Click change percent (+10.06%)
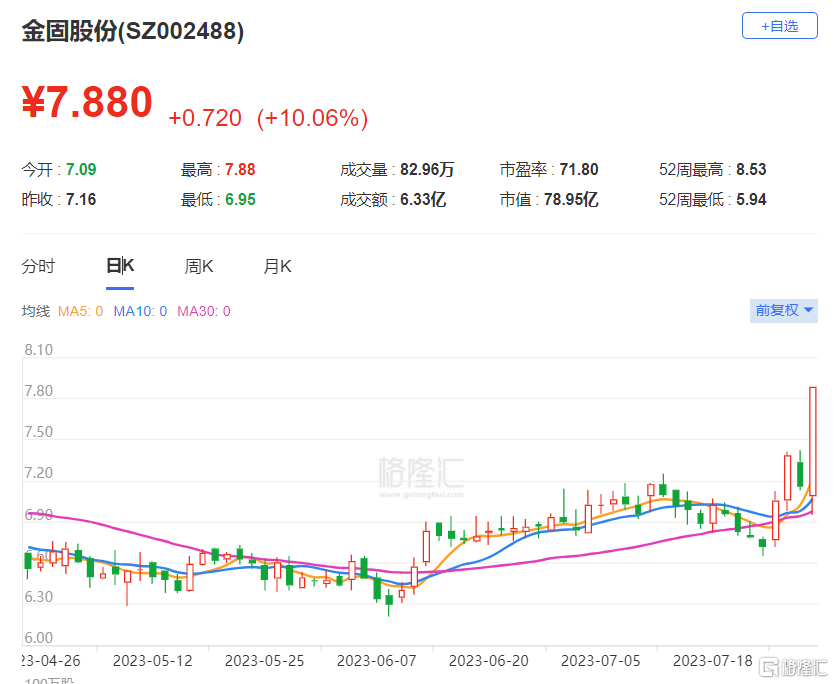 [312, 118]
